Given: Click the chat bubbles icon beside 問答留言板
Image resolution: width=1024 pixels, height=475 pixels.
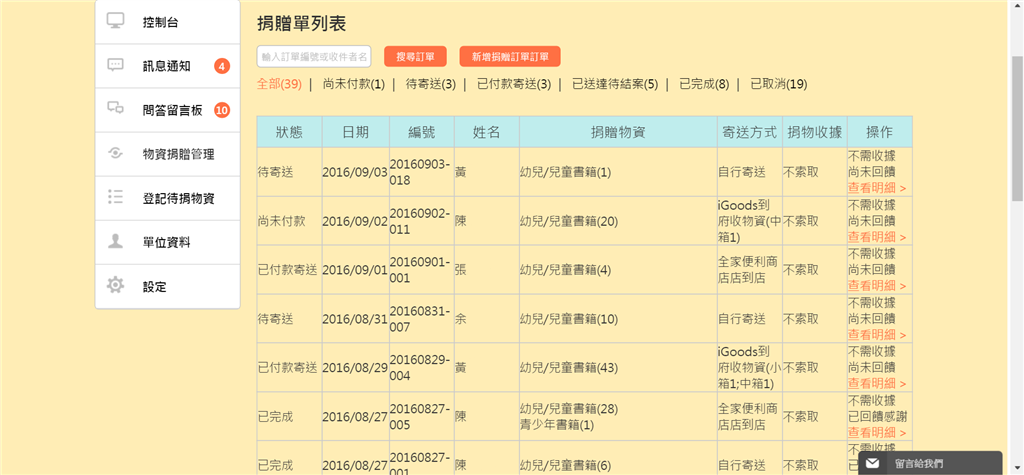Looking at the screenshot, I should 116,109.
